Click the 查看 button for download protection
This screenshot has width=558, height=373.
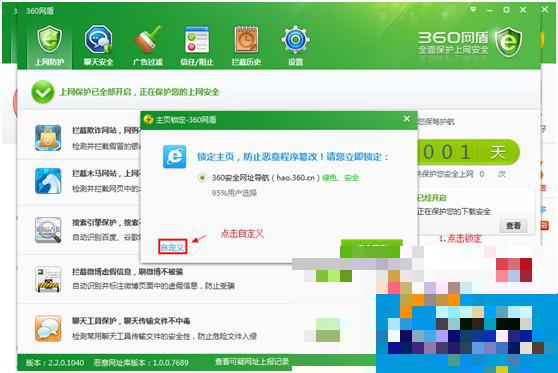[x=513, y=226]
